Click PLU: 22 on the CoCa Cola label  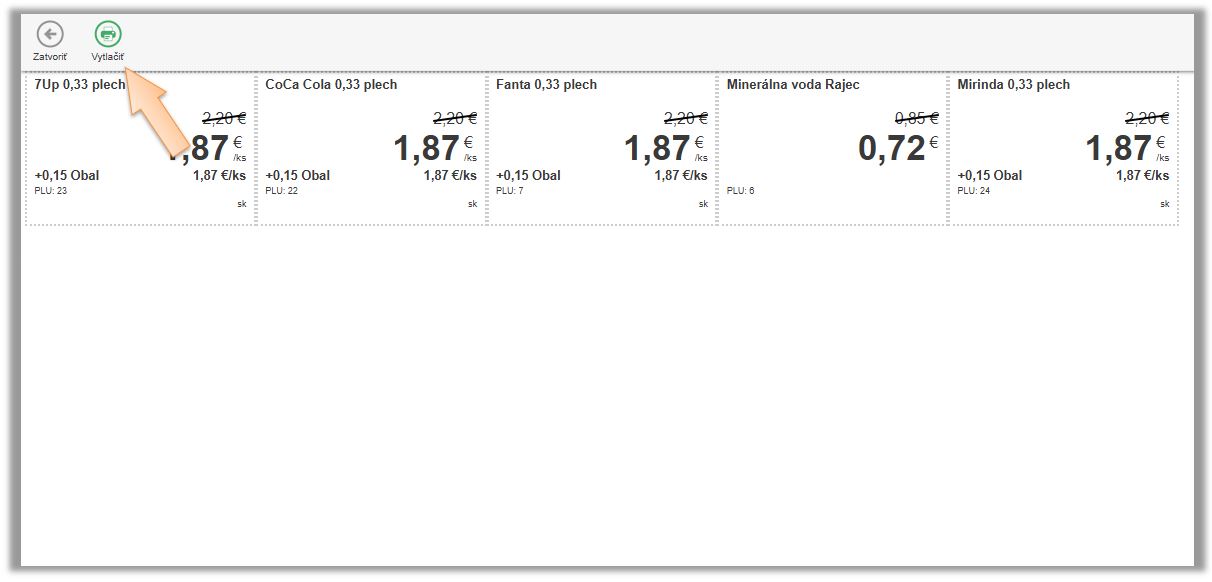click(x=282, y=190)
